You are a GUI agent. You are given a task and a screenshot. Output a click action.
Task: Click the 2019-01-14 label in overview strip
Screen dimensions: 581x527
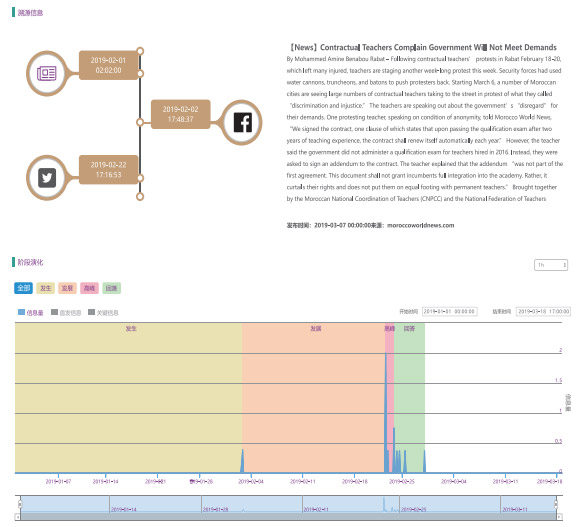(124, 510)
